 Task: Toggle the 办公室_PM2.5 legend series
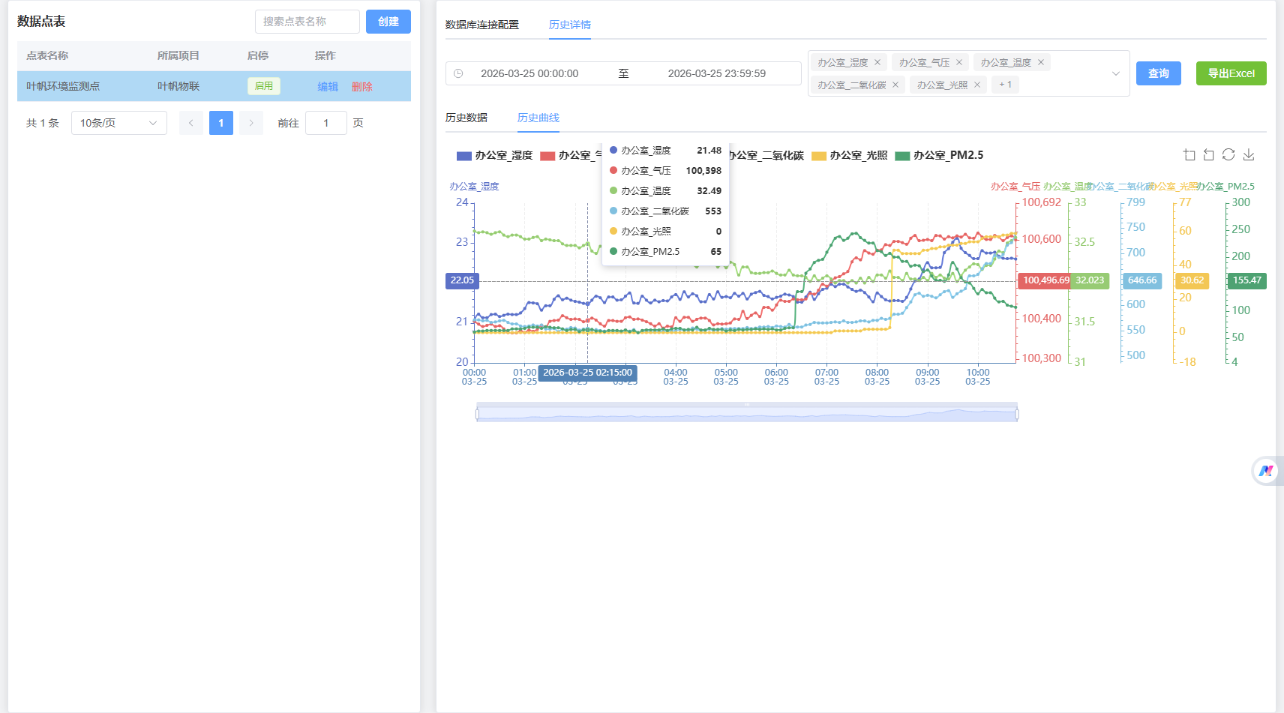939,156
